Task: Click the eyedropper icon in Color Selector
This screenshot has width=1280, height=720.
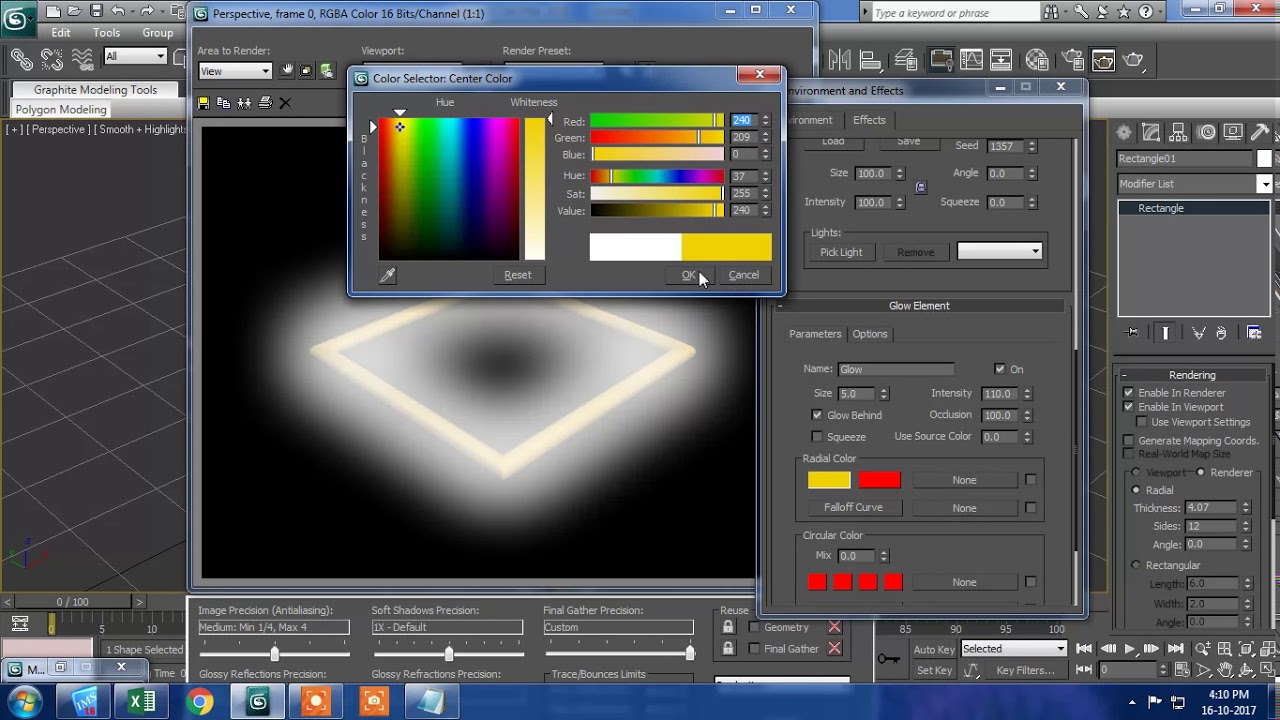Action: pos(387,275)
